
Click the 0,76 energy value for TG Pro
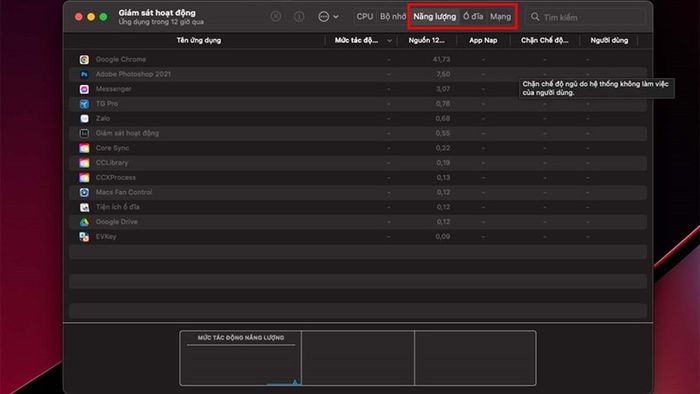point(443,104)
